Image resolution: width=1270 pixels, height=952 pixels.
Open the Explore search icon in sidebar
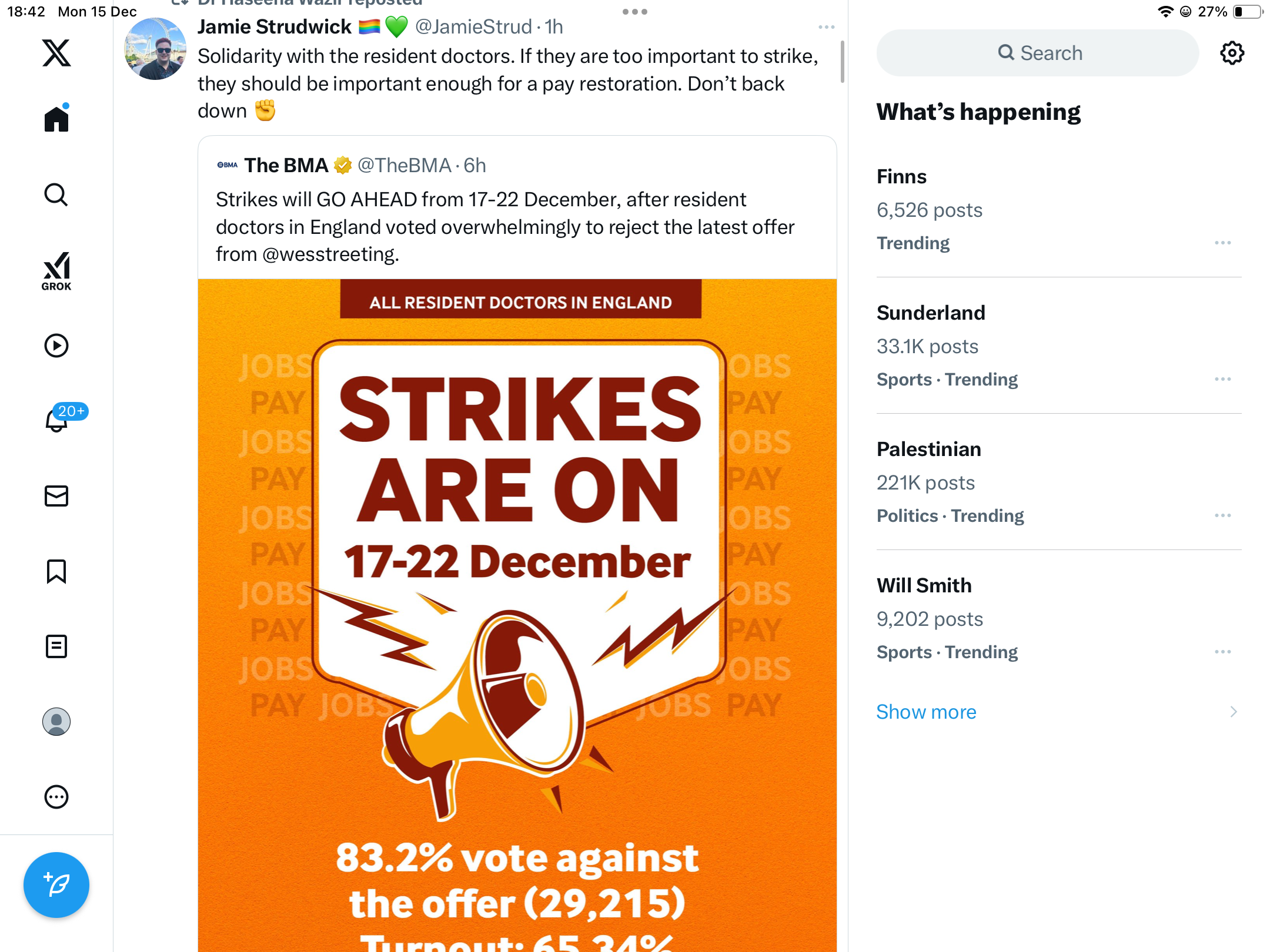[x=56, y=195]
